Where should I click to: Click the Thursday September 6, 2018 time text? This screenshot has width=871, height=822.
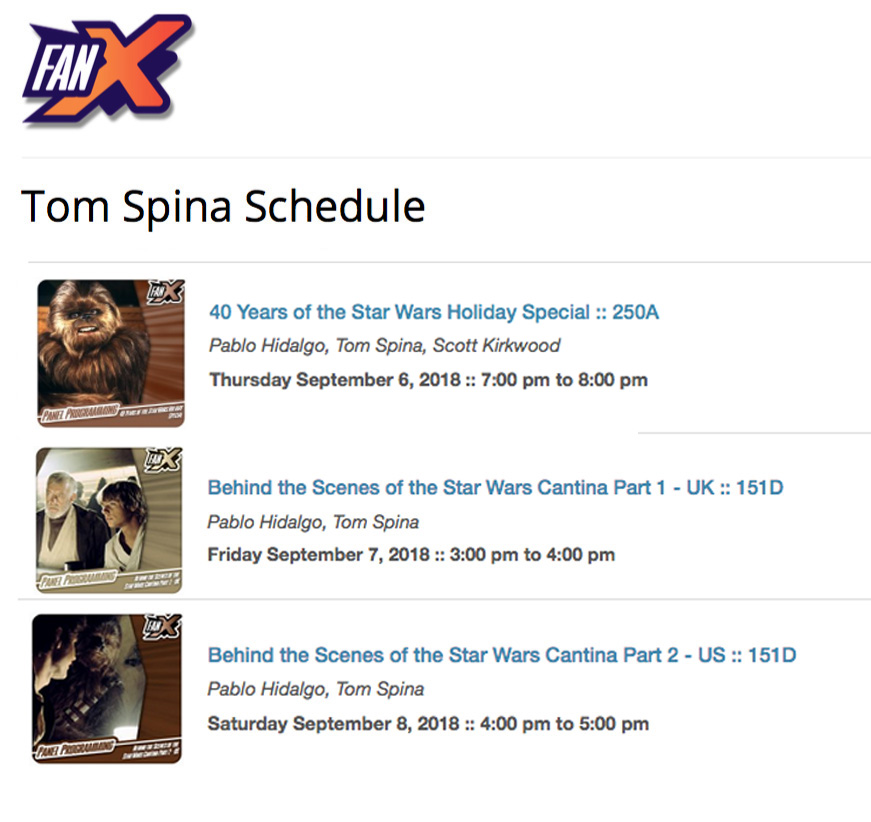click(428, 380)
